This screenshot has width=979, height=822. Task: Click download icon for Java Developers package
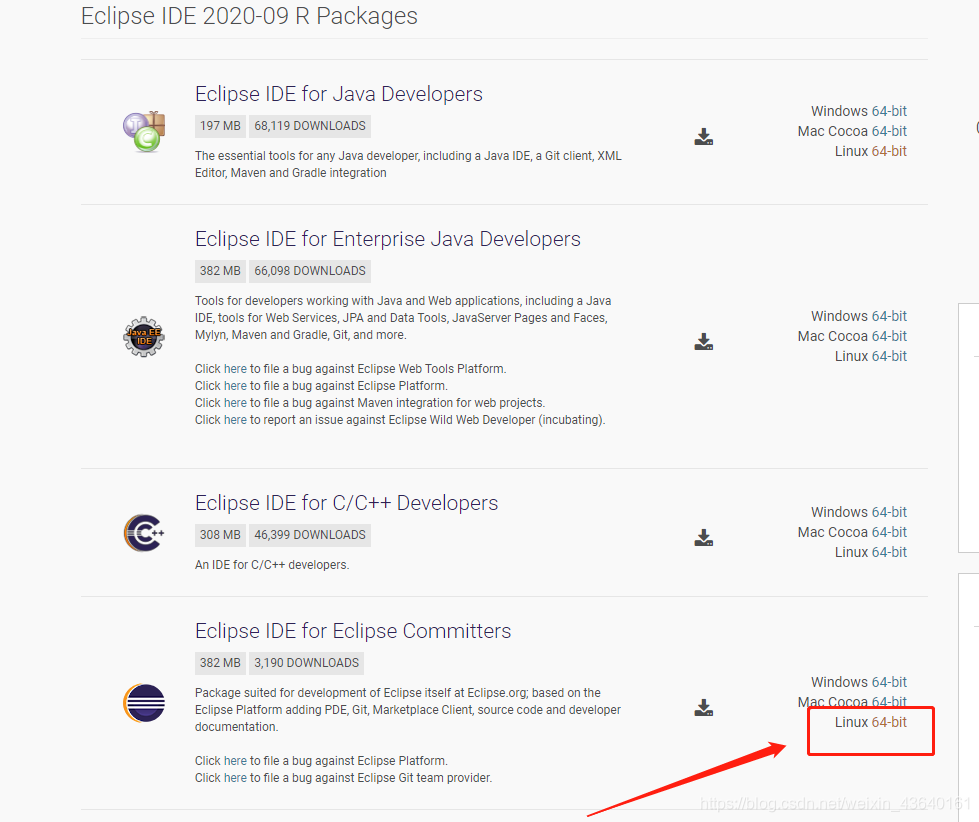point(704,137)
